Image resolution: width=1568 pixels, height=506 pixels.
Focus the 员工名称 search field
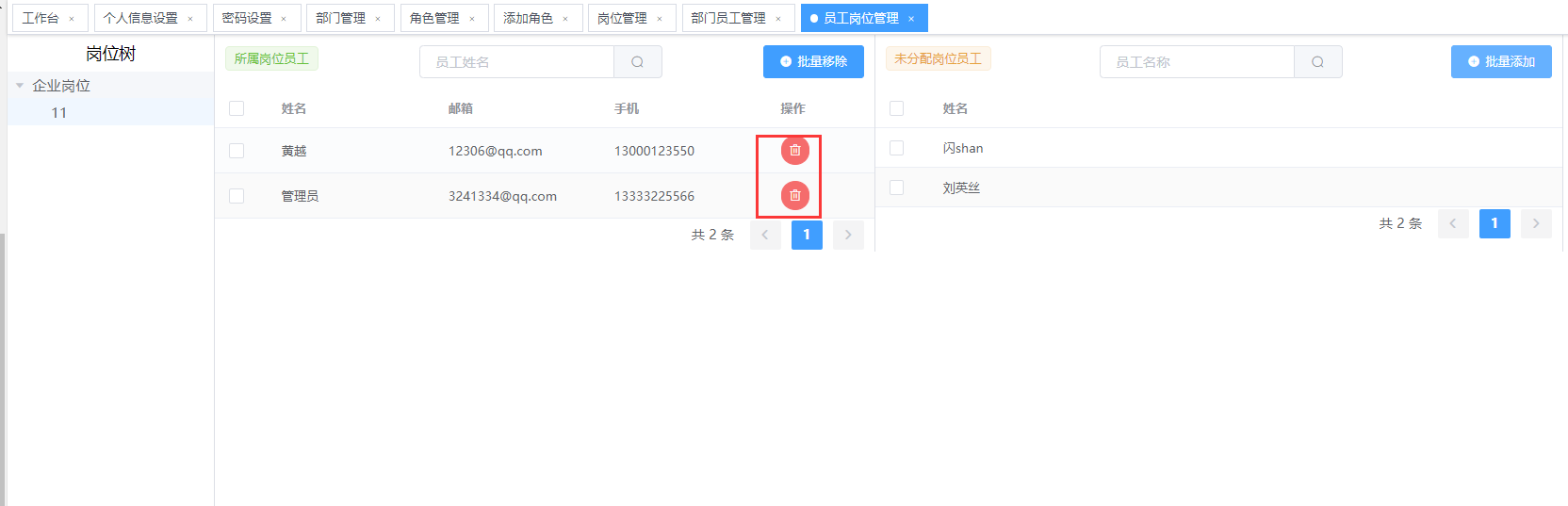[1198, 62]
